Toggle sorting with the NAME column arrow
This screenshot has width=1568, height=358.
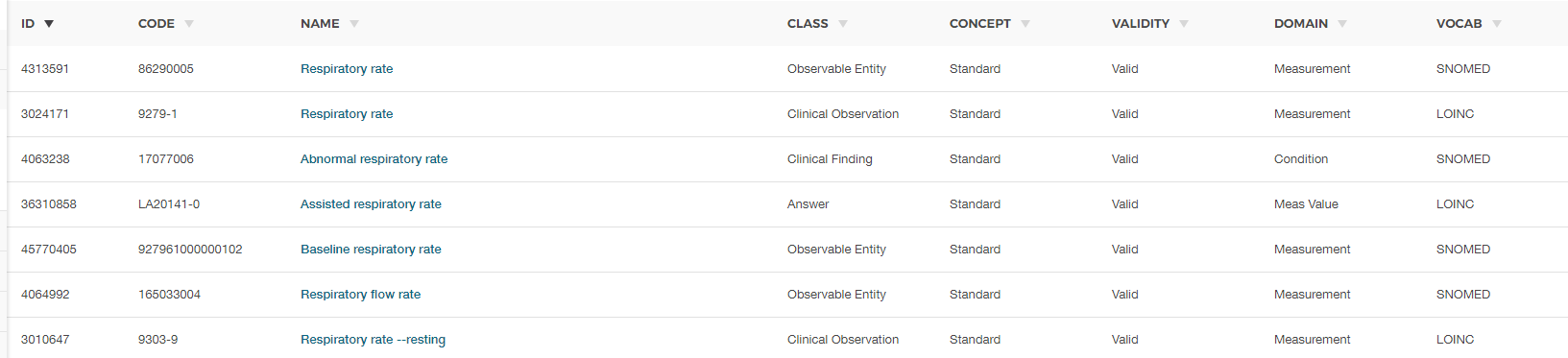tap(354, 24)
